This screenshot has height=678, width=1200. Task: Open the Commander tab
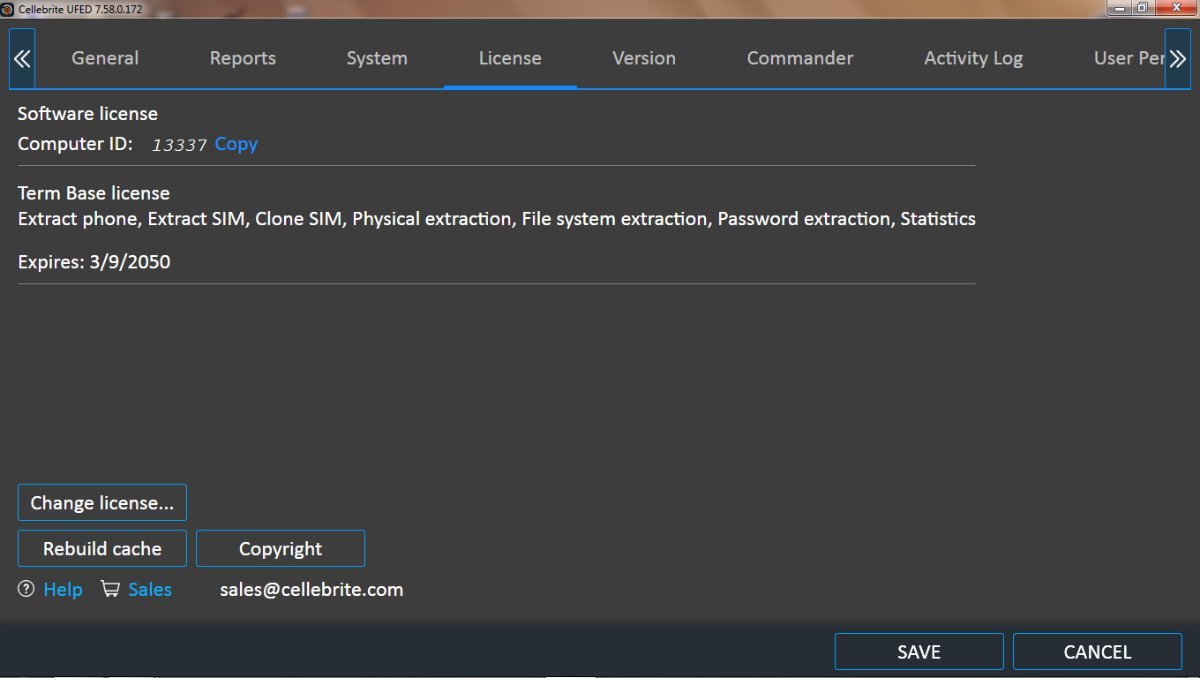(800, 58)
